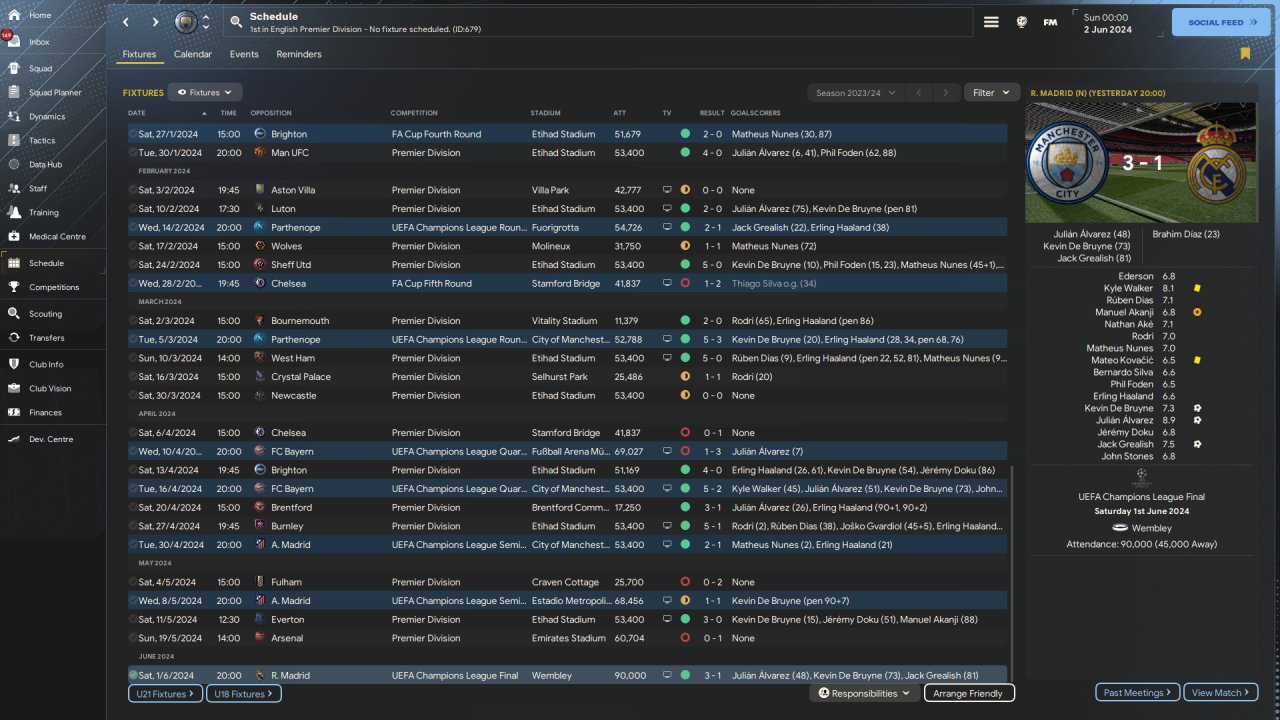Open Competitions trophy icon in sidebar

tap(14, 287)
